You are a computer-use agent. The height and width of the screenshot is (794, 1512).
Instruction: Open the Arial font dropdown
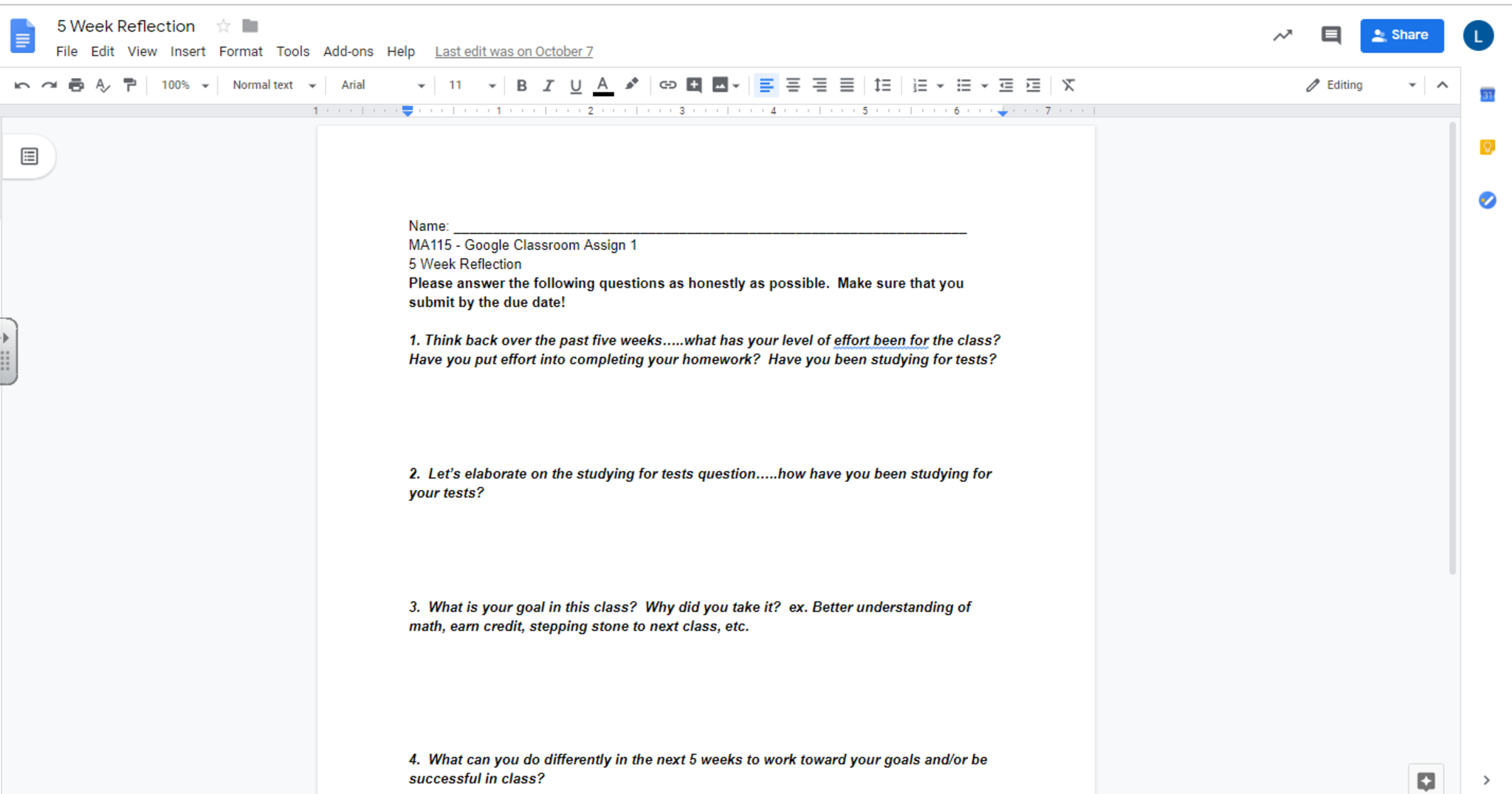click(x=382, y=86)
